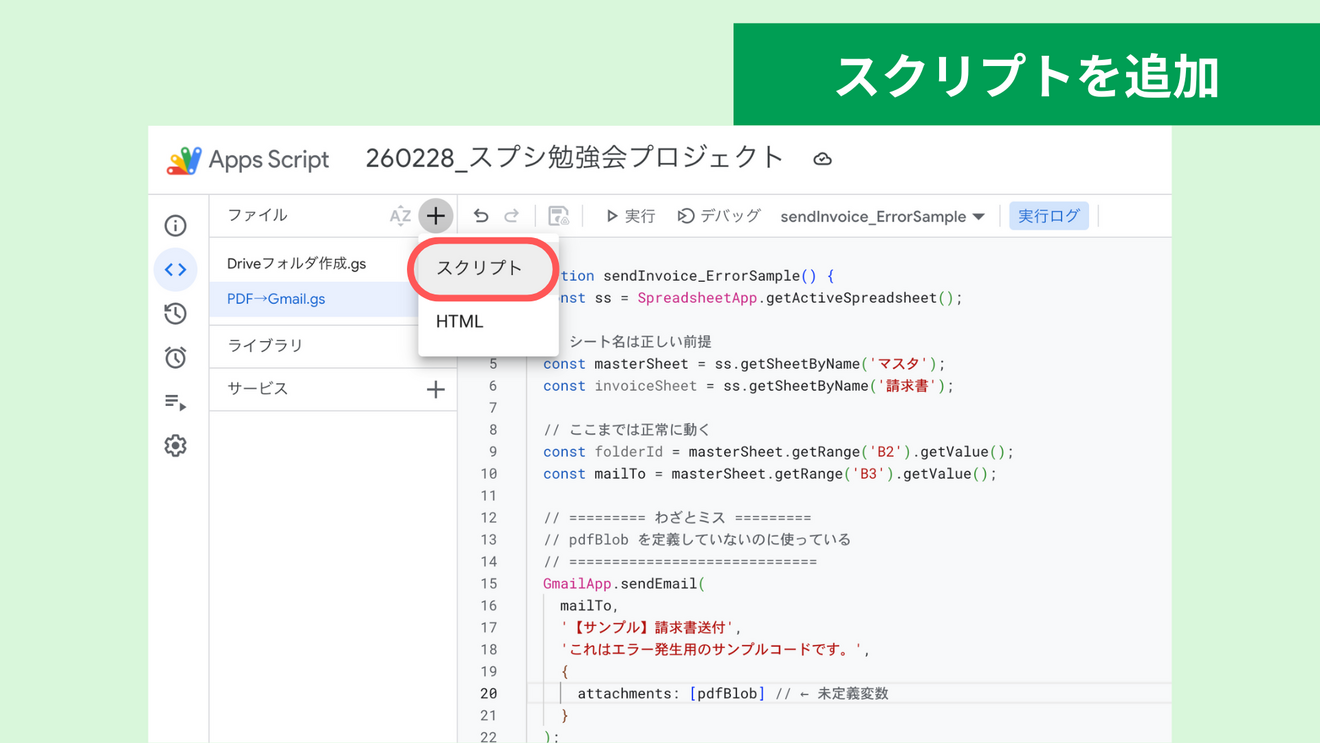Open Project Settings gear icon
Viewport: 1320px width, 743px height.
(175, 445)
